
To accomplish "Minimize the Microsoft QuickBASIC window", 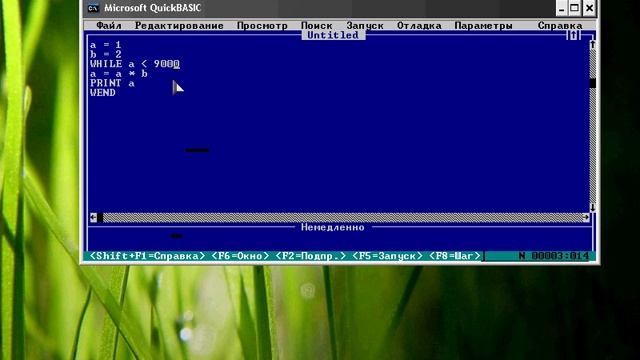I will [562, 8].
